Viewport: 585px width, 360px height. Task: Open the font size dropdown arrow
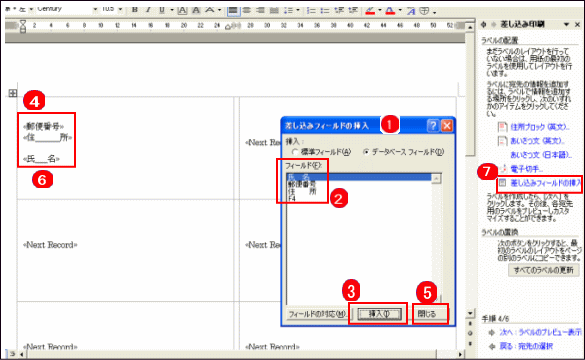pos(120,9)
